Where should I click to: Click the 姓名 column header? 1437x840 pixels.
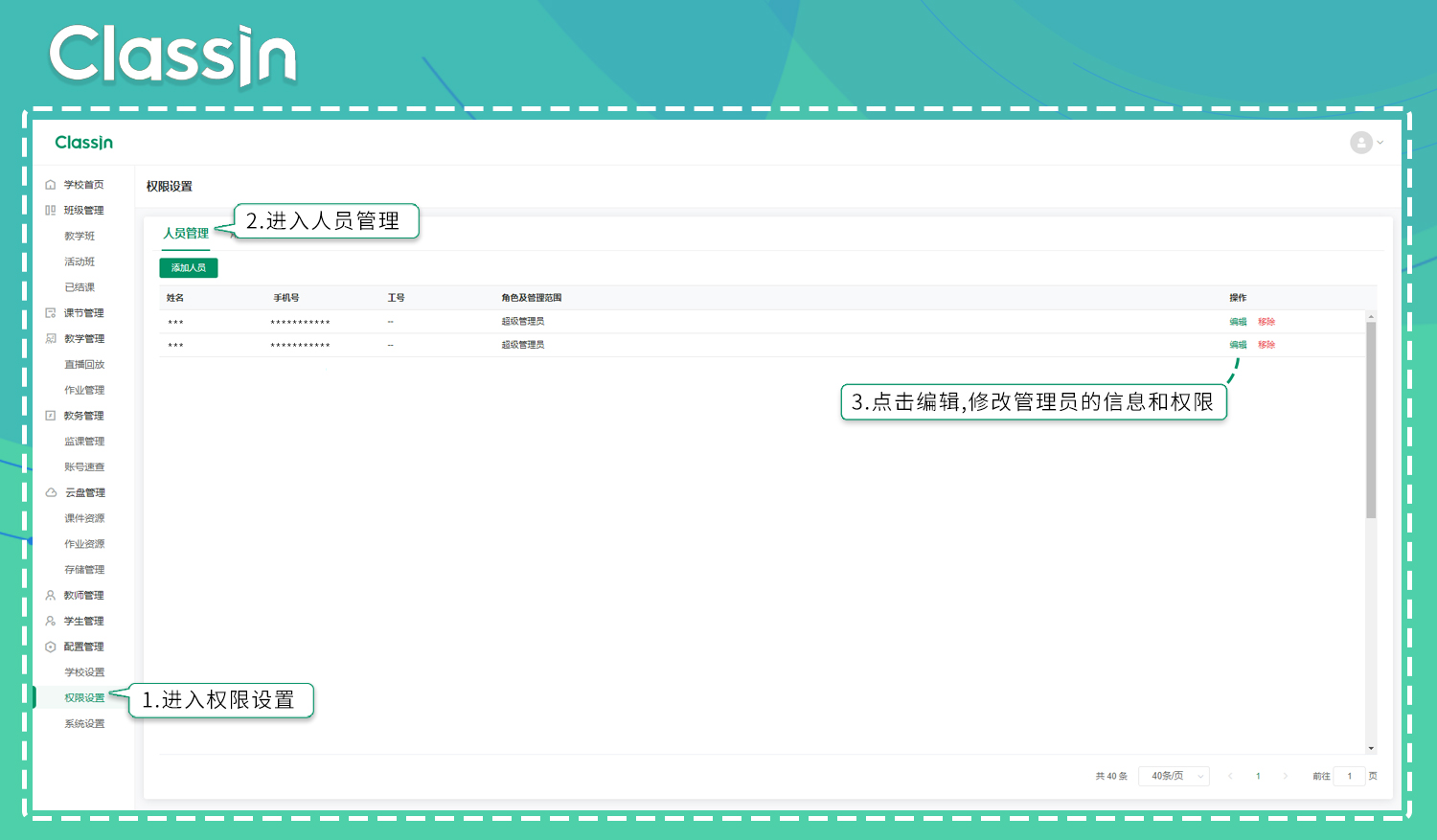(x=175, y=298)
